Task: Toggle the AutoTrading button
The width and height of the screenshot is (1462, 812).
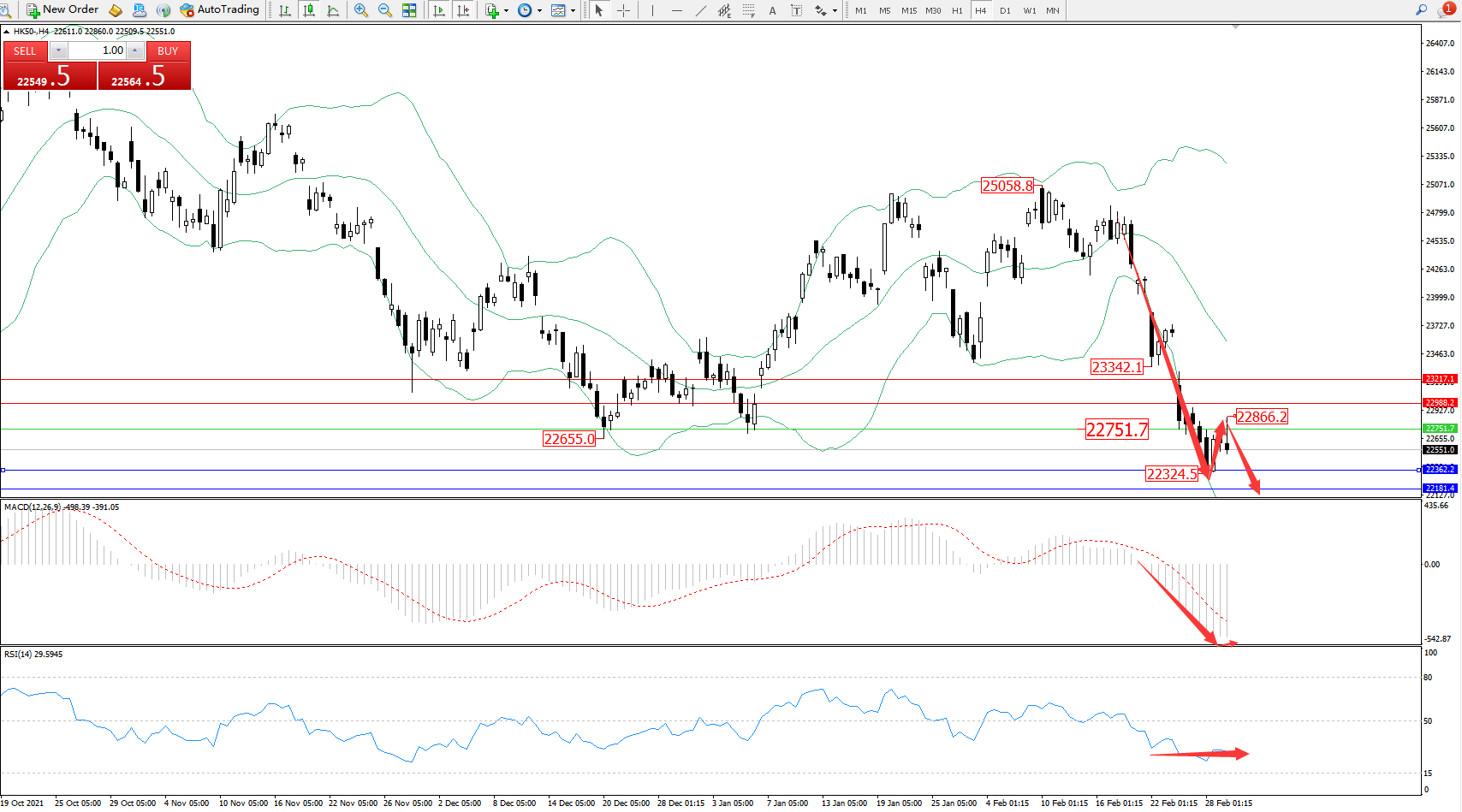Action: pyautogui.click(x=219, y=10)
